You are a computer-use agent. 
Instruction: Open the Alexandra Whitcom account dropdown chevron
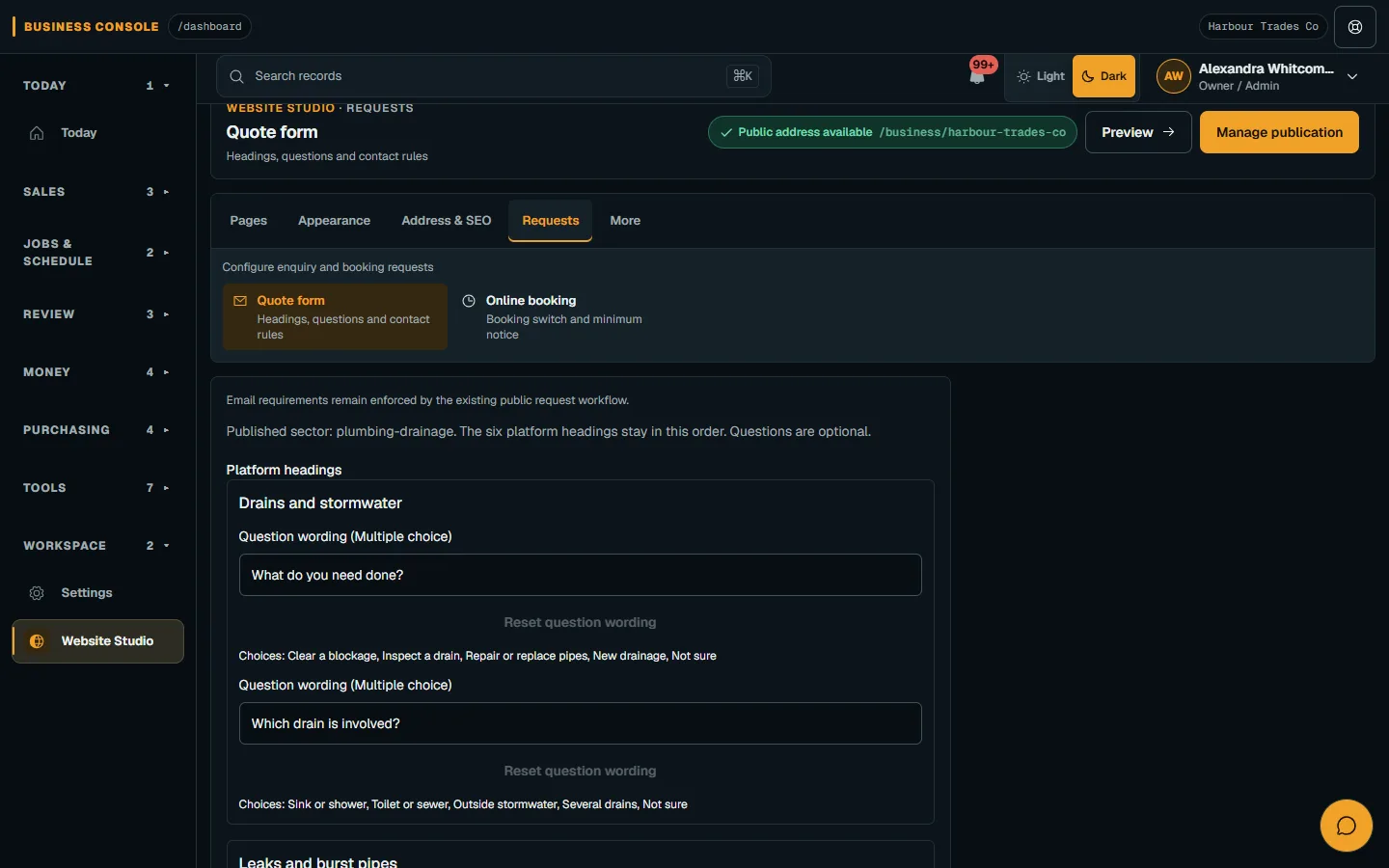[1352, 76]
